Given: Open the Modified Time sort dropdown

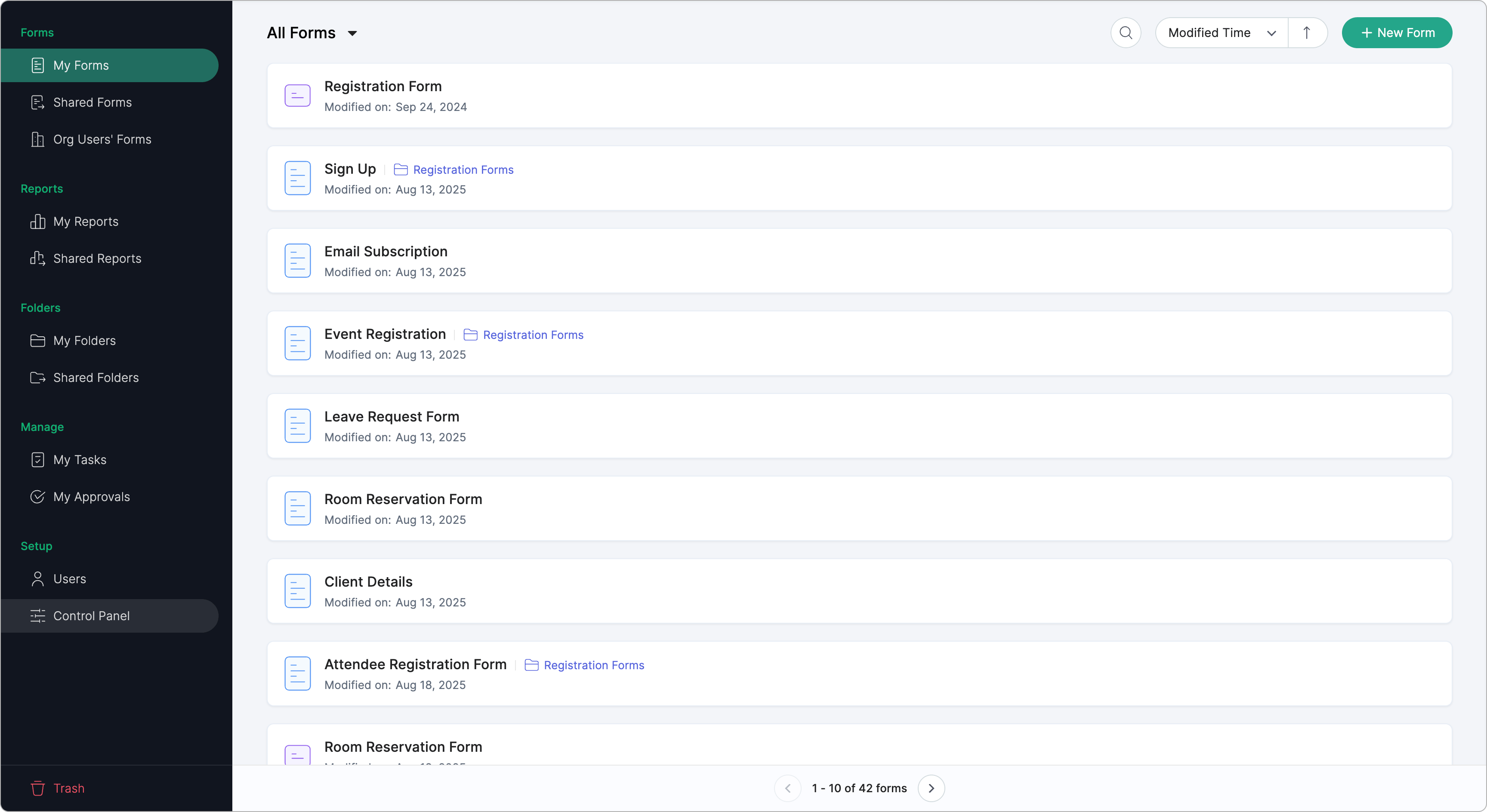Looking at the screenshot, I should coord(1221,33).
